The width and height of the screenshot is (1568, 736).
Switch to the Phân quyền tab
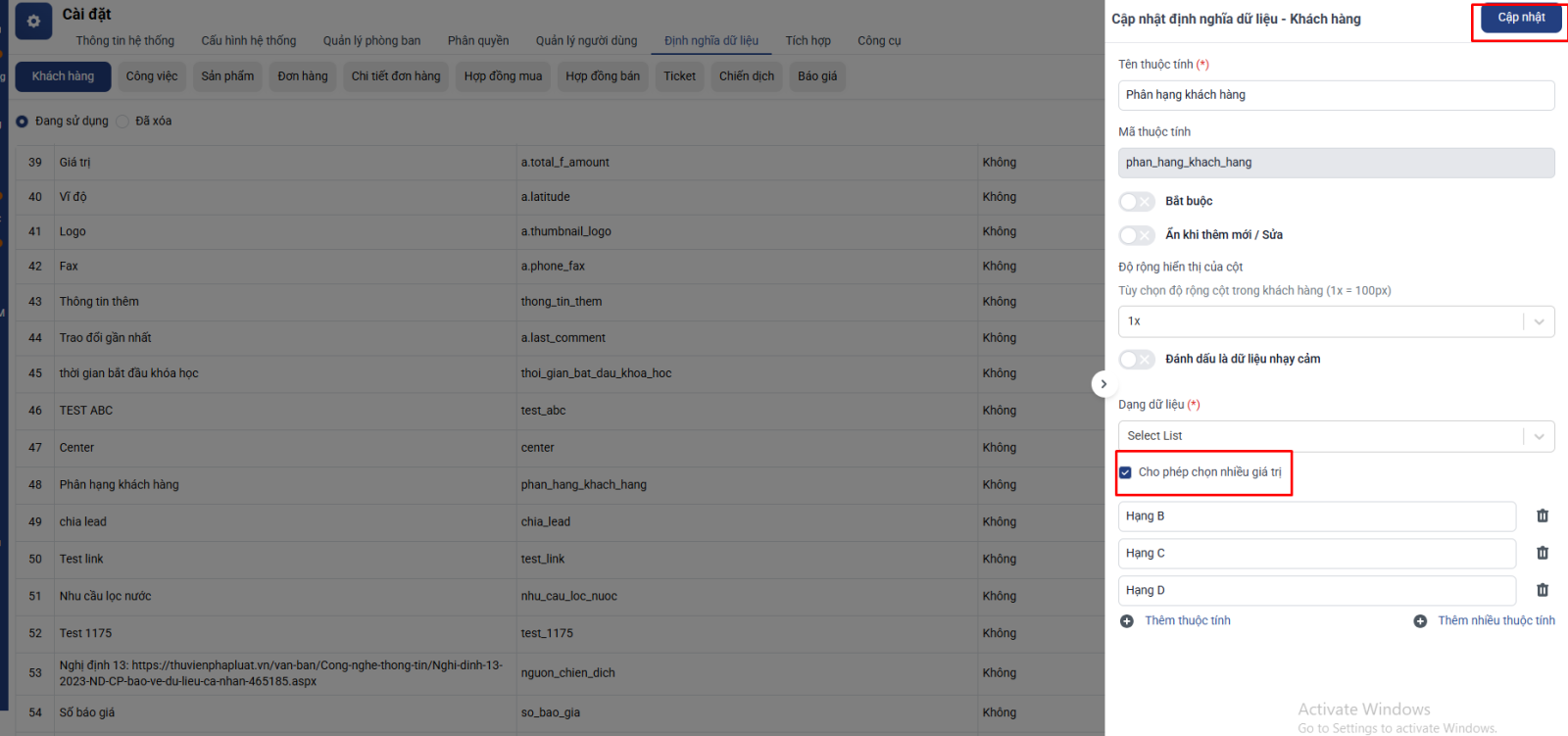coord(478,41)
